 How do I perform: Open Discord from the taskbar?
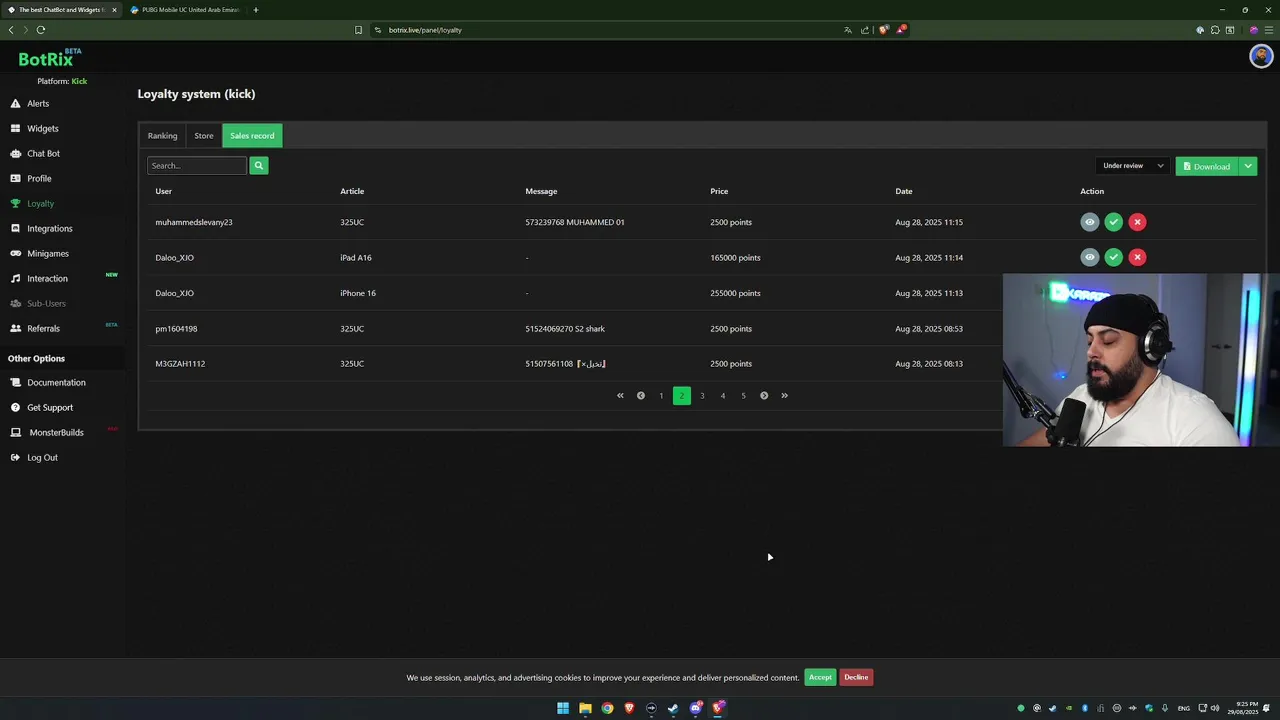696,708
